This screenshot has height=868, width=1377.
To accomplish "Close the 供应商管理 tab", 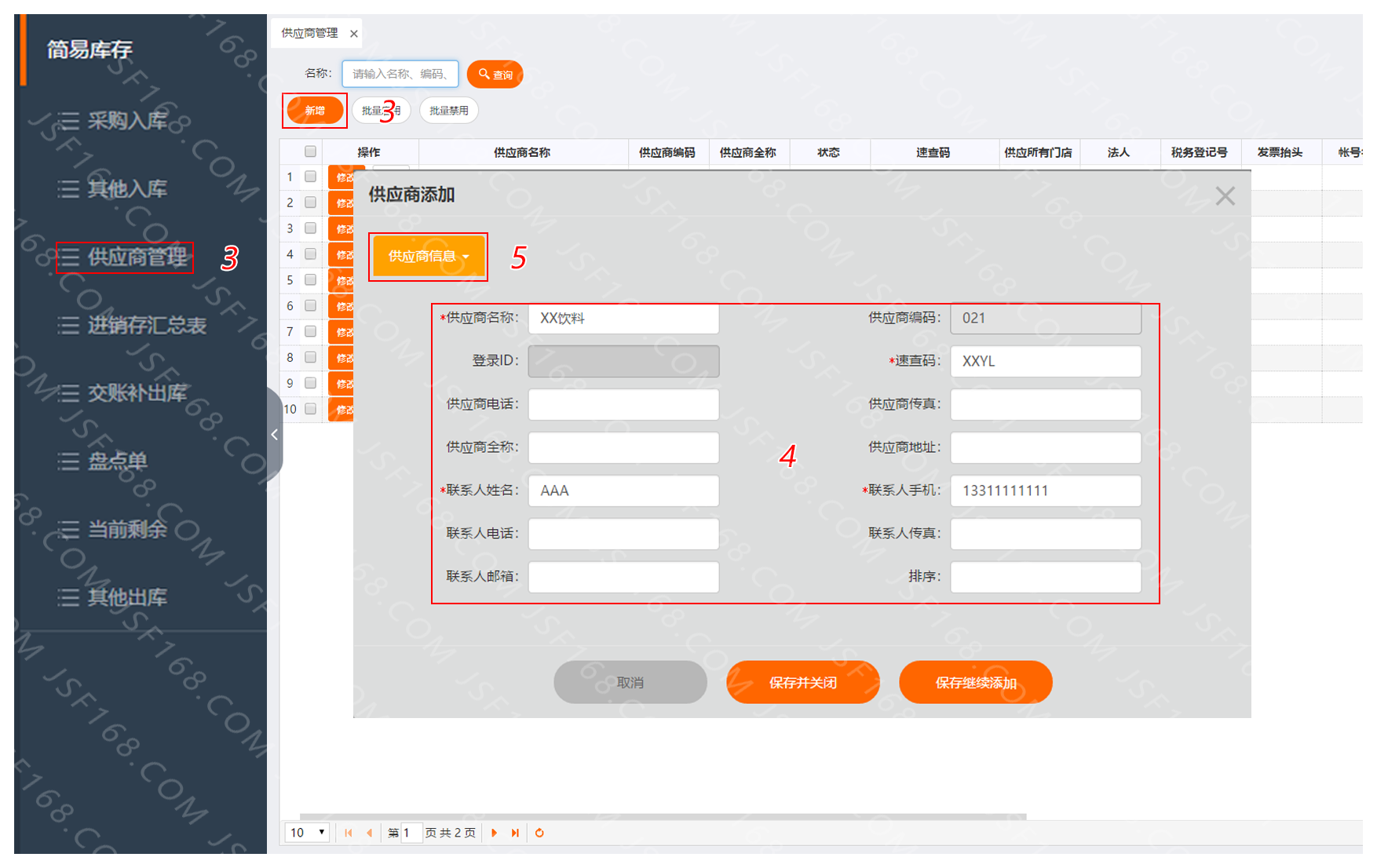I will [354, 33].
